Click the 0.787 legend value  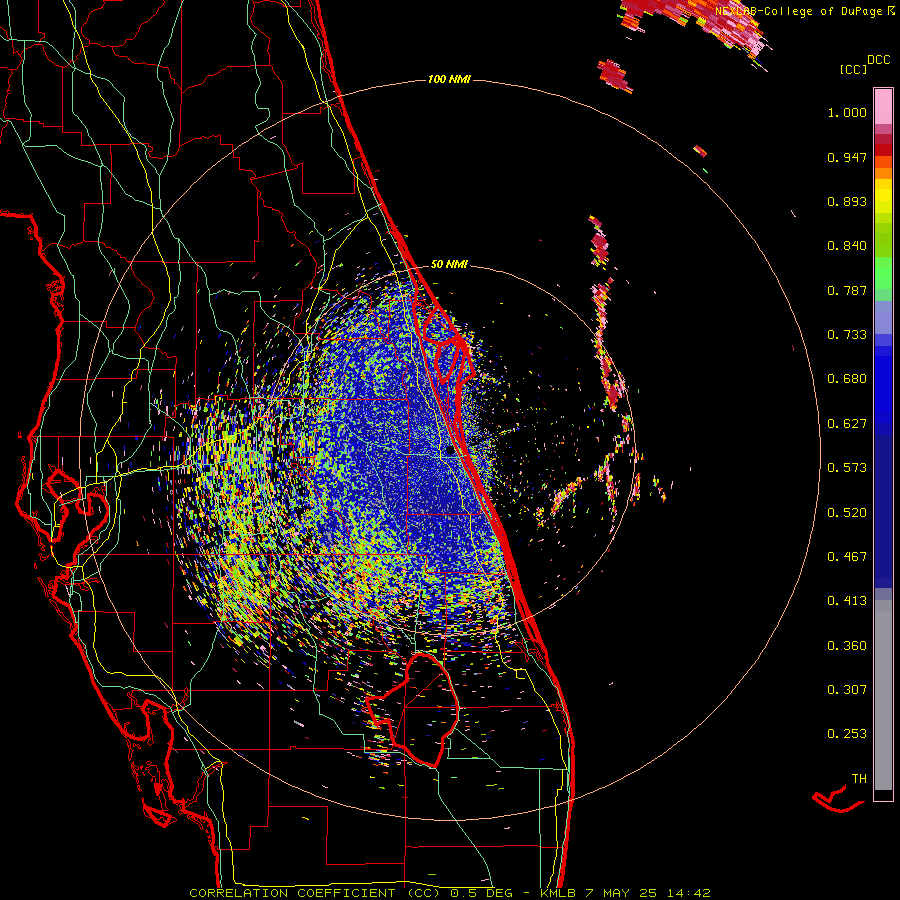[x=847, y=290]
